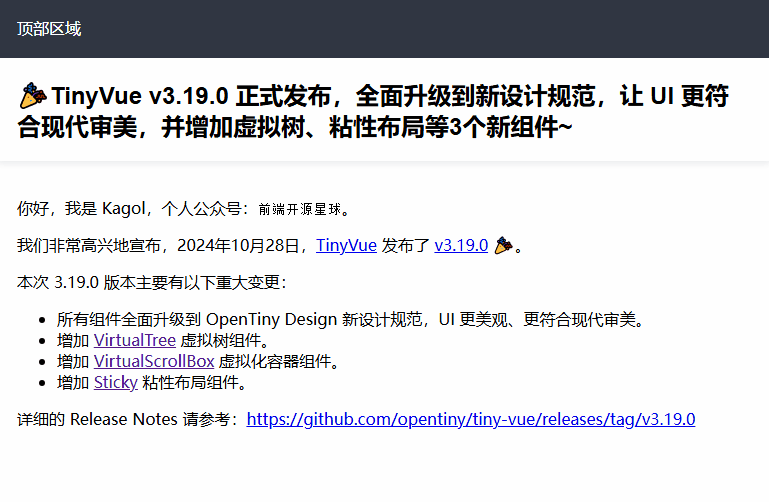Click the 顶部区域 header text
Viewport: 769px width, 502px height.
(x=49, y=29)
